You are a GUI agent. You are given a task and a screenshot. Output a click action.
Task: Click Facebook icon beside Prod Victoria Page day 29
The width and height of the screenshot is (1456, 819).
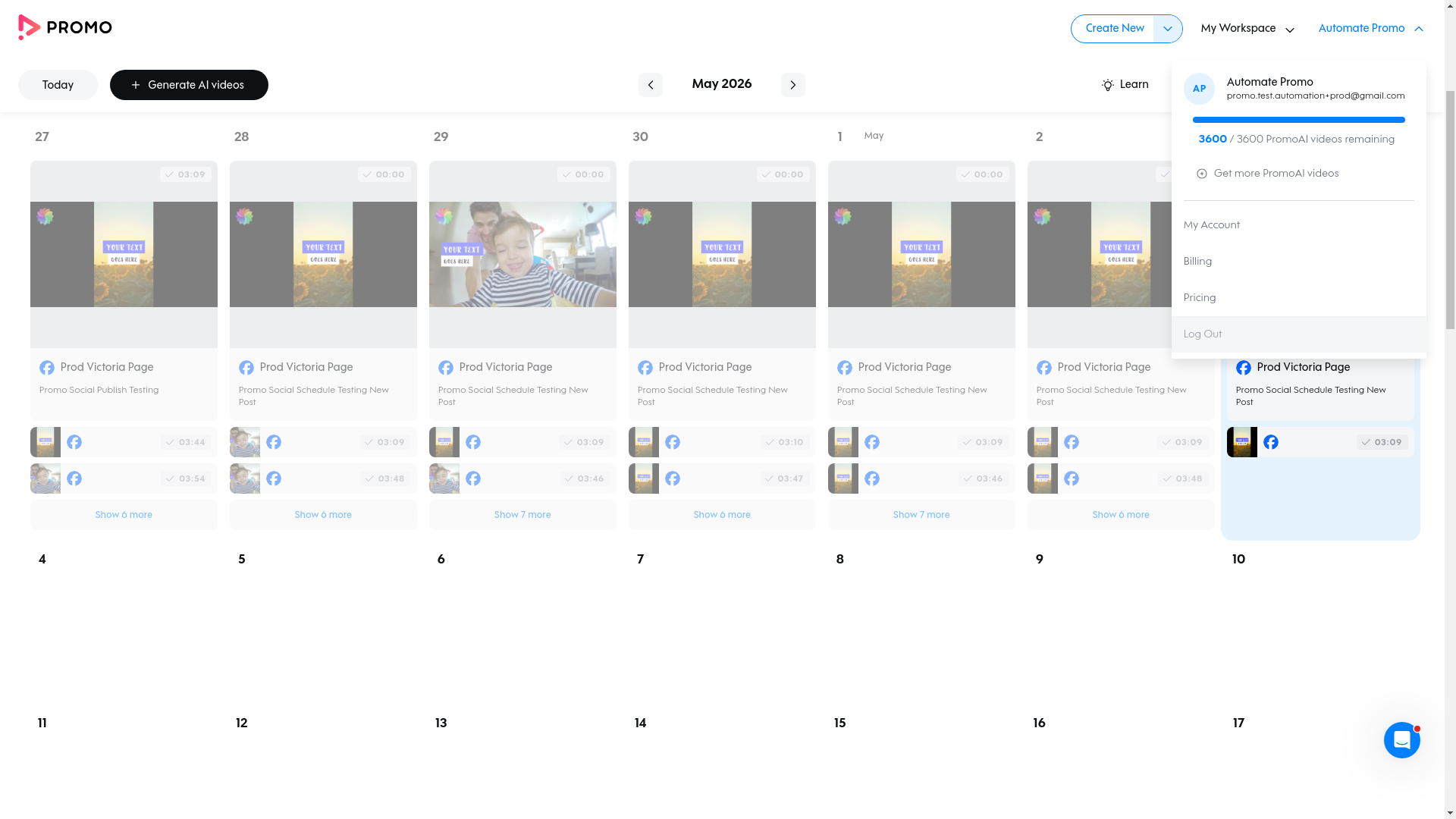(x=446, y=368)
